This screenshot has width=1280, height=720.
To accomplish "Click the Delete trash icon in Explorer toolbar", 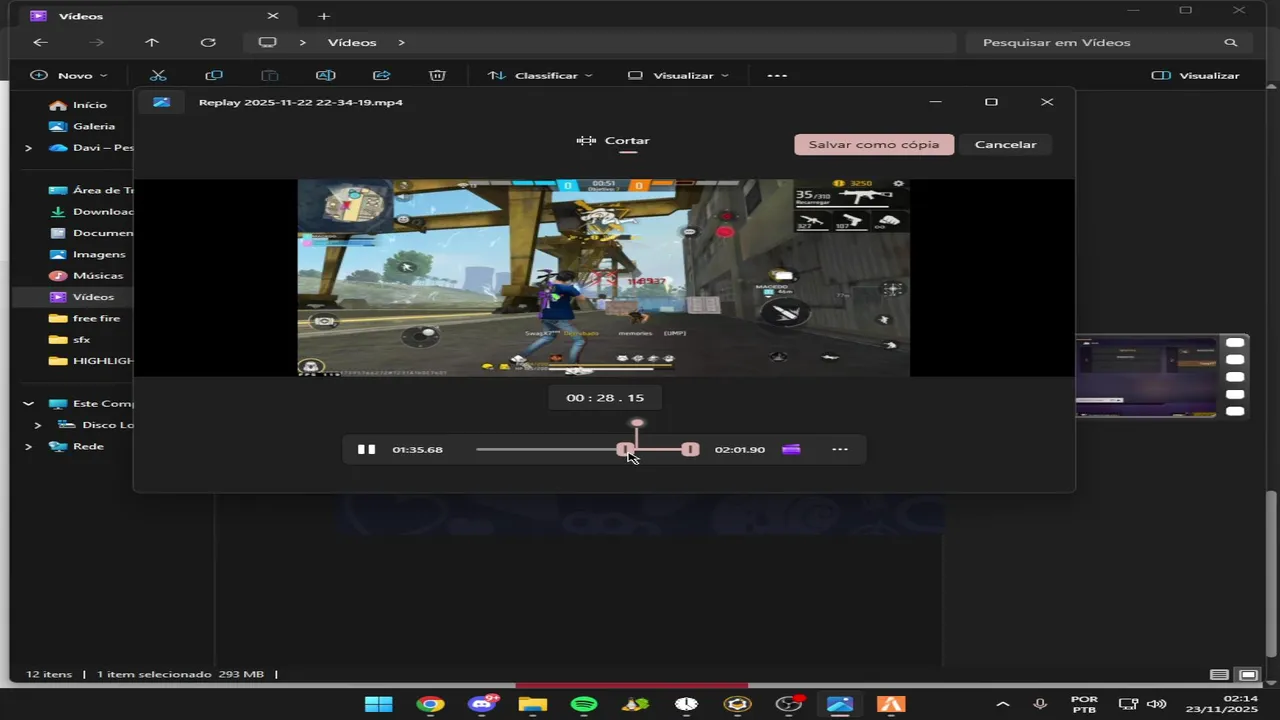I will tap(437, 75).
